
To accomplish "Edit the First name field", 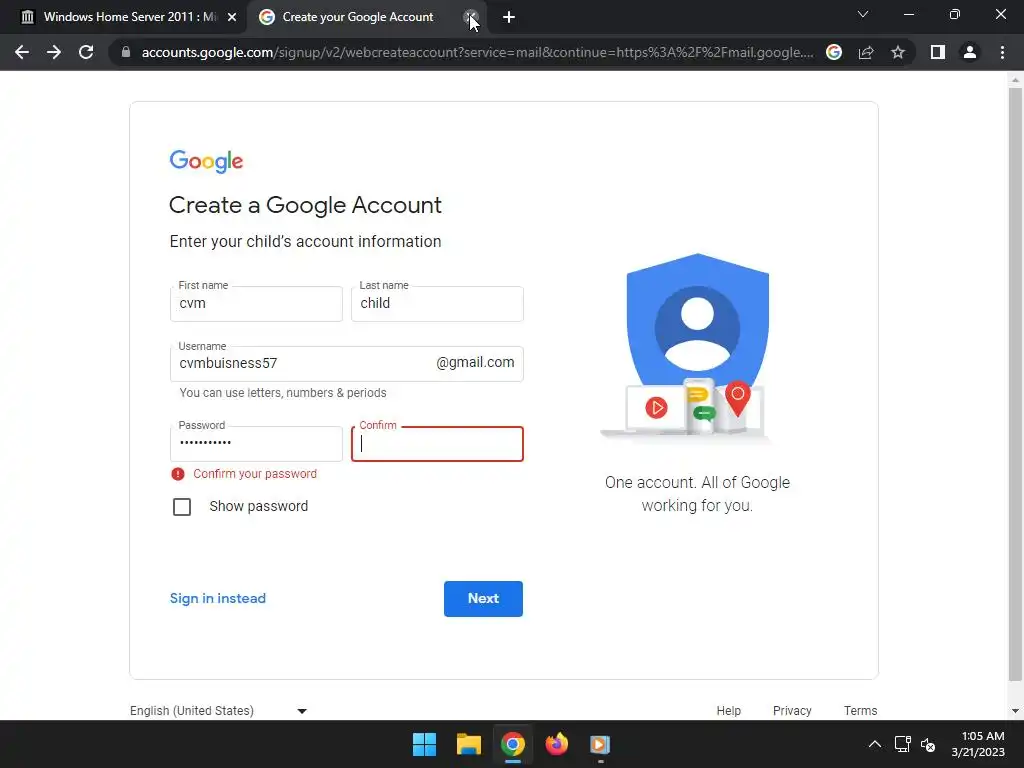I will click(x=256, y=304).
